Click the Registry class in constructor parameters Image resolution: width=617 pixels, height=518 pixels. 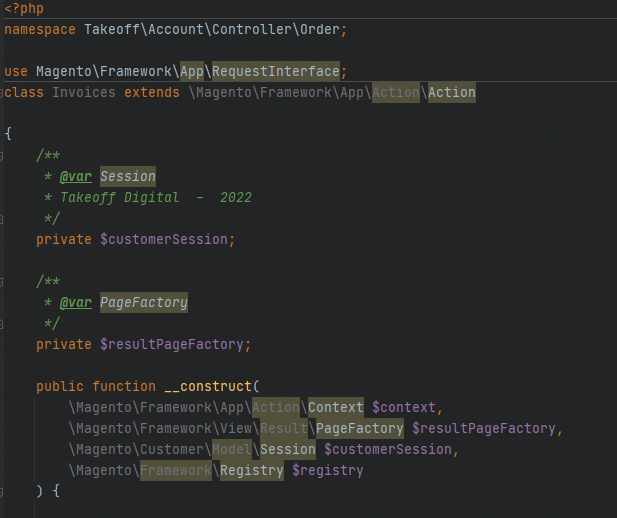251,470
